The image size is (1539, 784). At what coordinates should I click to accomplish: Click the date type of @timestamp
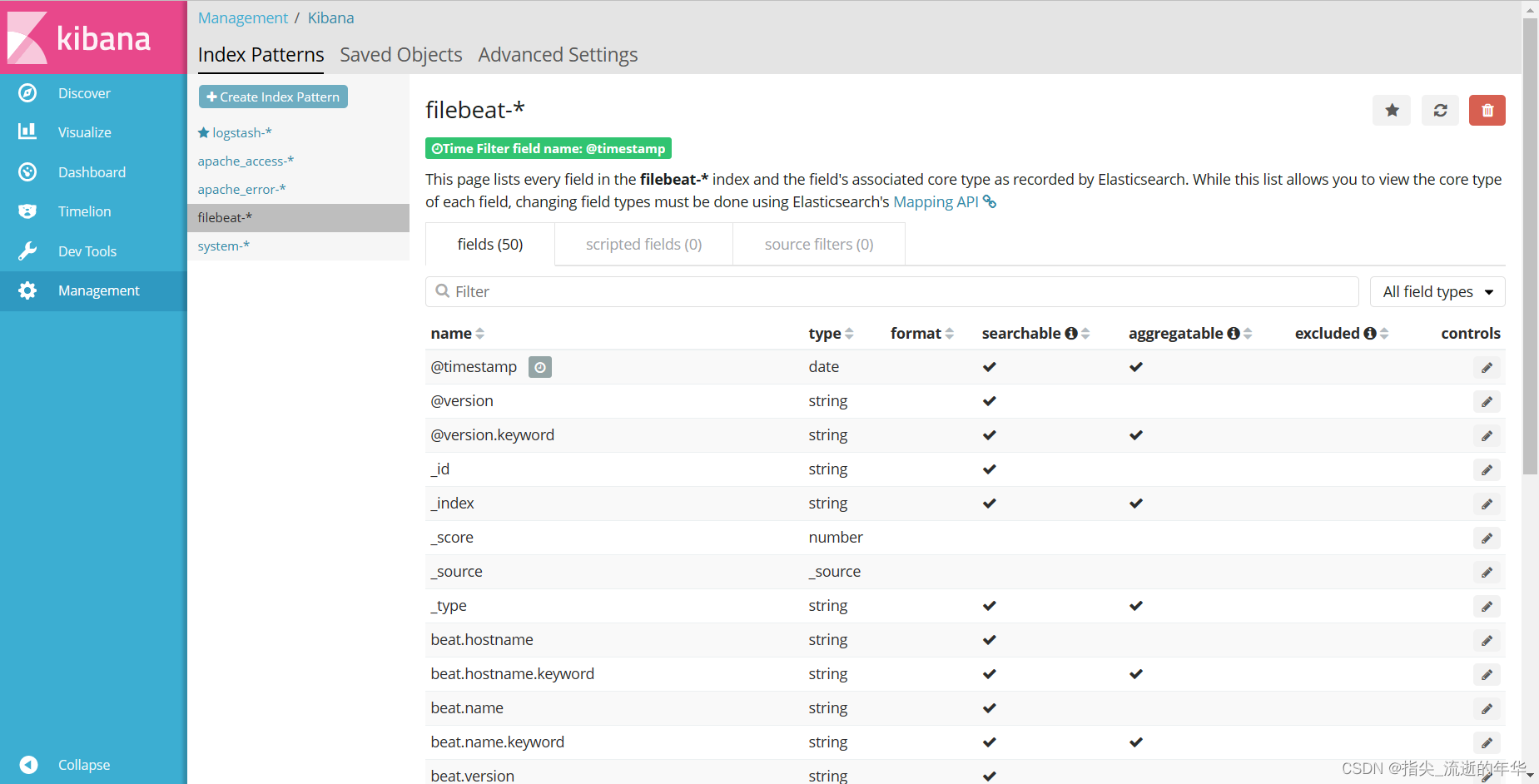tap(823, 367)
